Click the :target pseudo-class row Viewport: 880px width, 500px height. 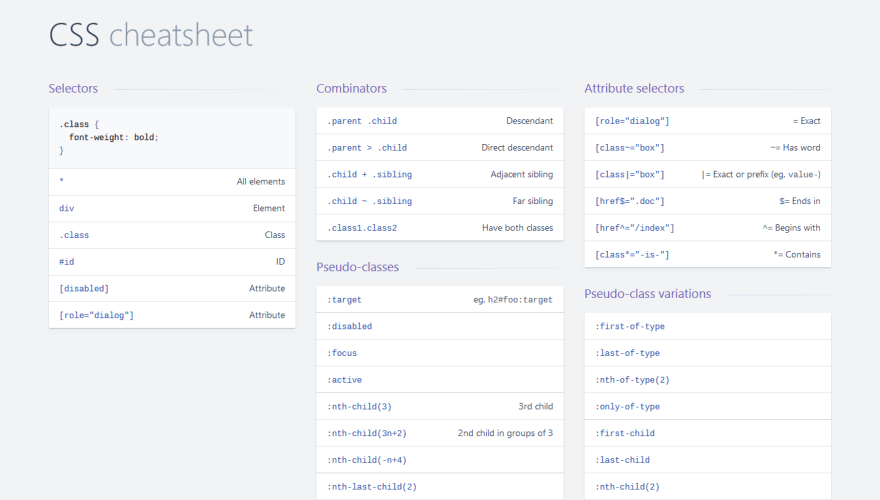[439, 299]
